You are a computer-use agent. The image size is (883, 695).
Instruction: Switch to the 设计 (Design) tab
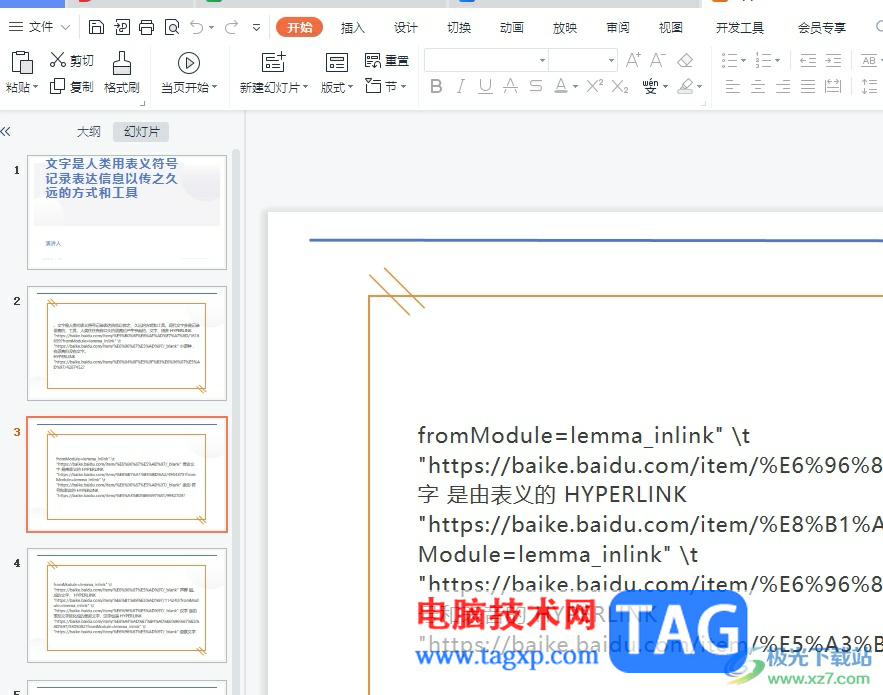coord(406,28)
